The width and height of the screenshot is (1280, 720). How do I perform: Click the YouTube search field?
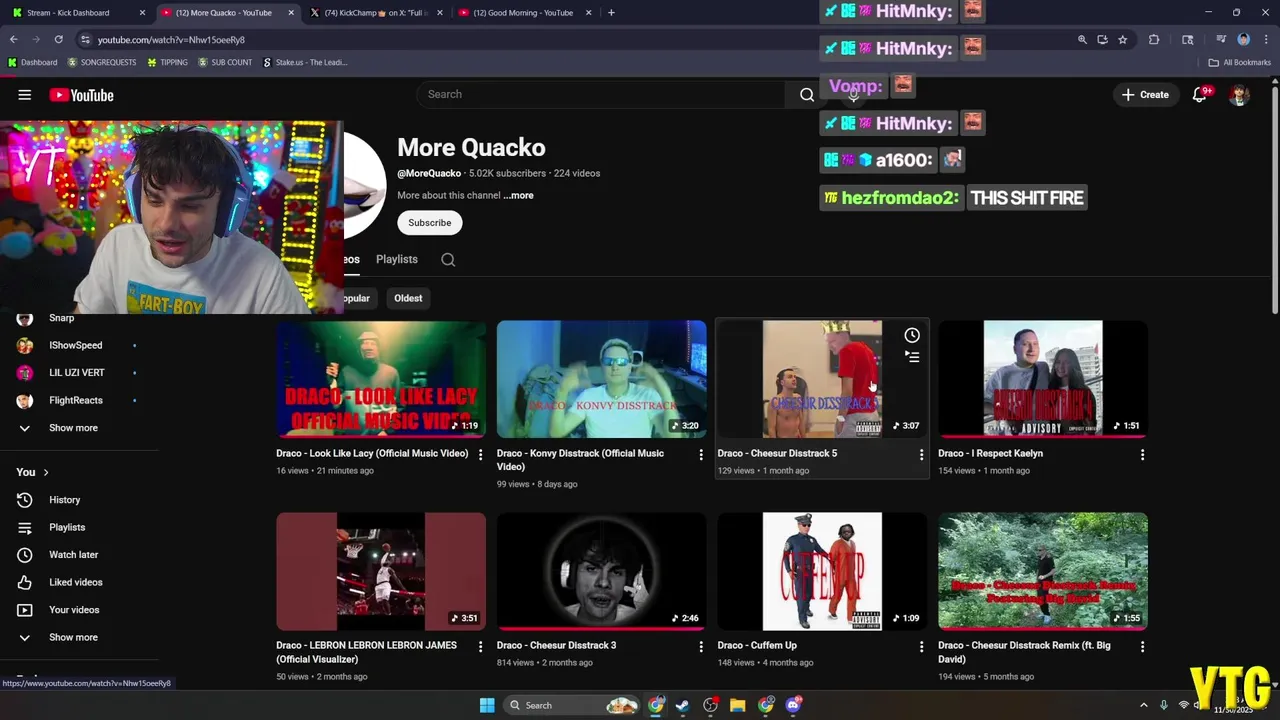(x=600, y=94)
